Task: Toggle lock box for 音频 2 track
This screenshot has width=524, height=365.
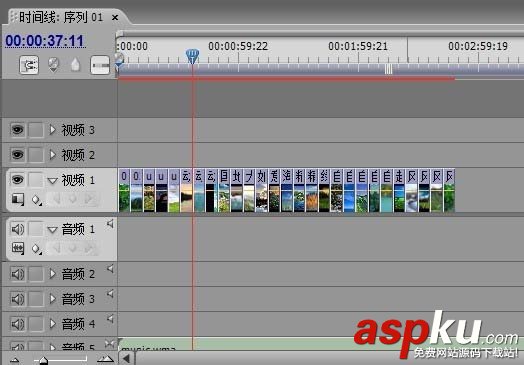Action: [35, 274]
